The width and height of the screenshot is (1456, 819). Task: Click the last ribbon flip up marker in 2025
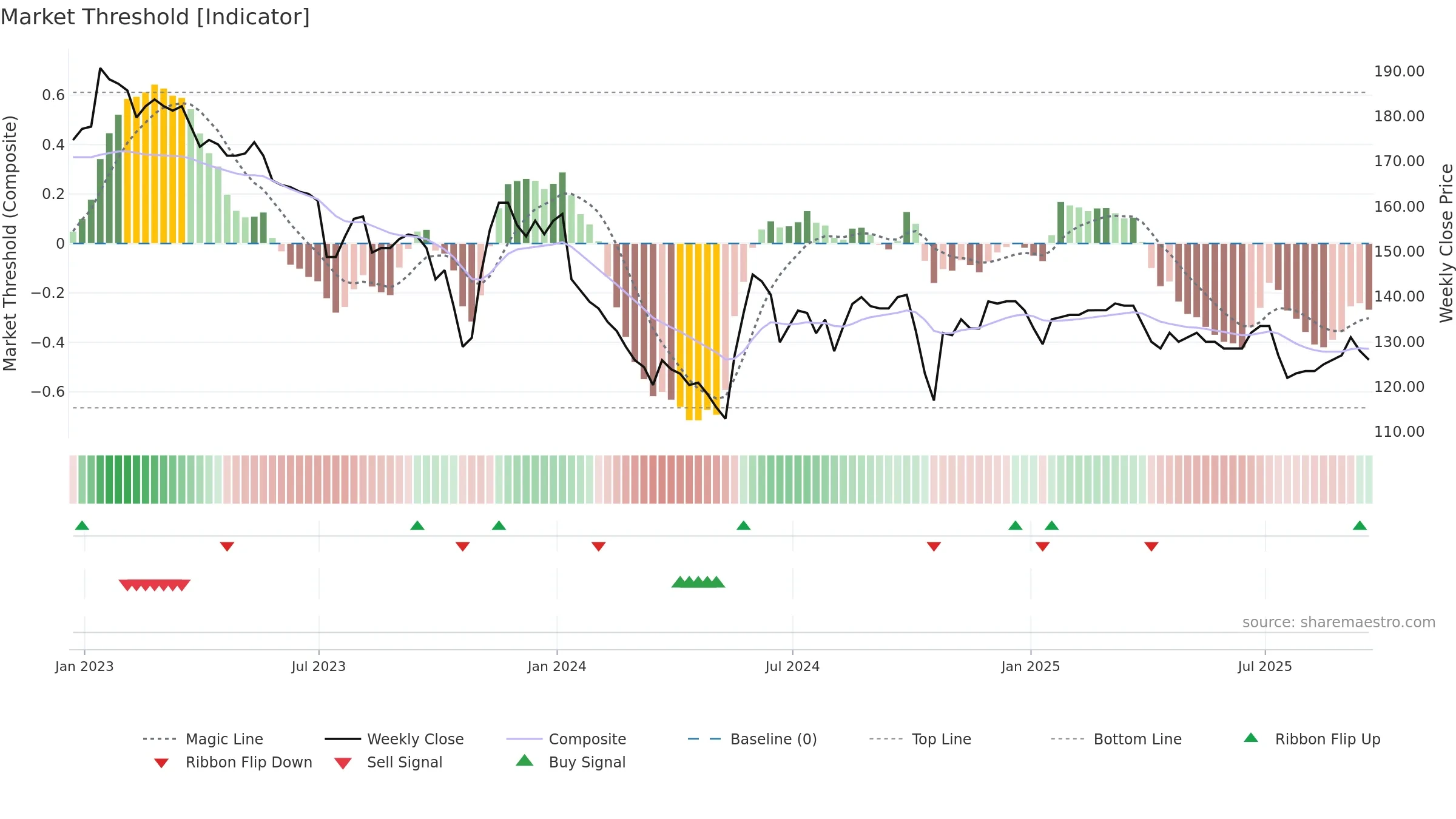coord(1360,525)
